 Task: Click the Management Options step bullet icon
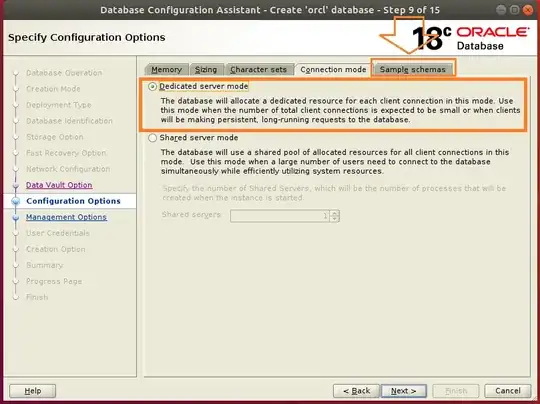pos(15,217)
